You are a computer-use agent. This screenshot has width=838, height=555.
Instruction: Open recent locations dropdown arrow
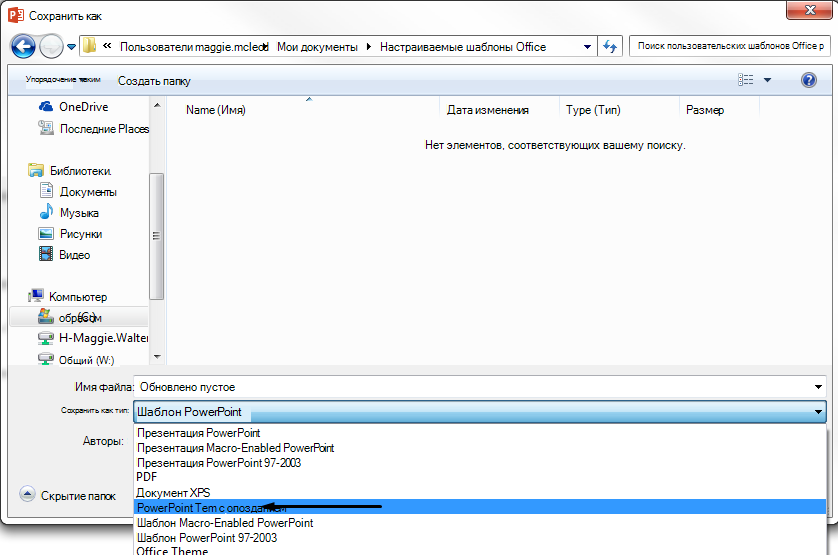pyautogui.click(x=71, y=47)
